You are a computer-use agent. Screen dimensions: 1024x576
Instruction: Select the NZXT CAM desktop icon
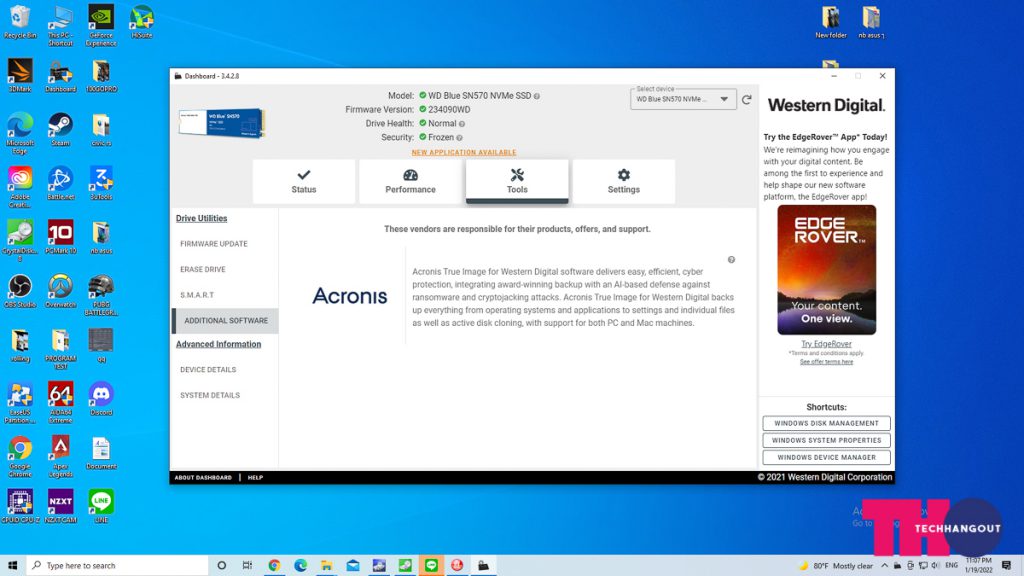coord(60,506)
